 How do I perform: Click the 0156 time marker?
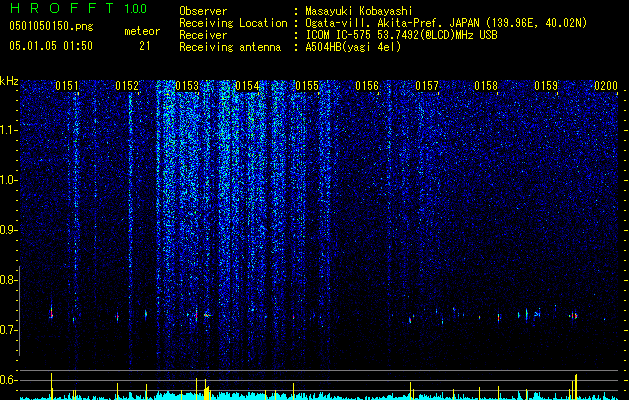(367, 86)
